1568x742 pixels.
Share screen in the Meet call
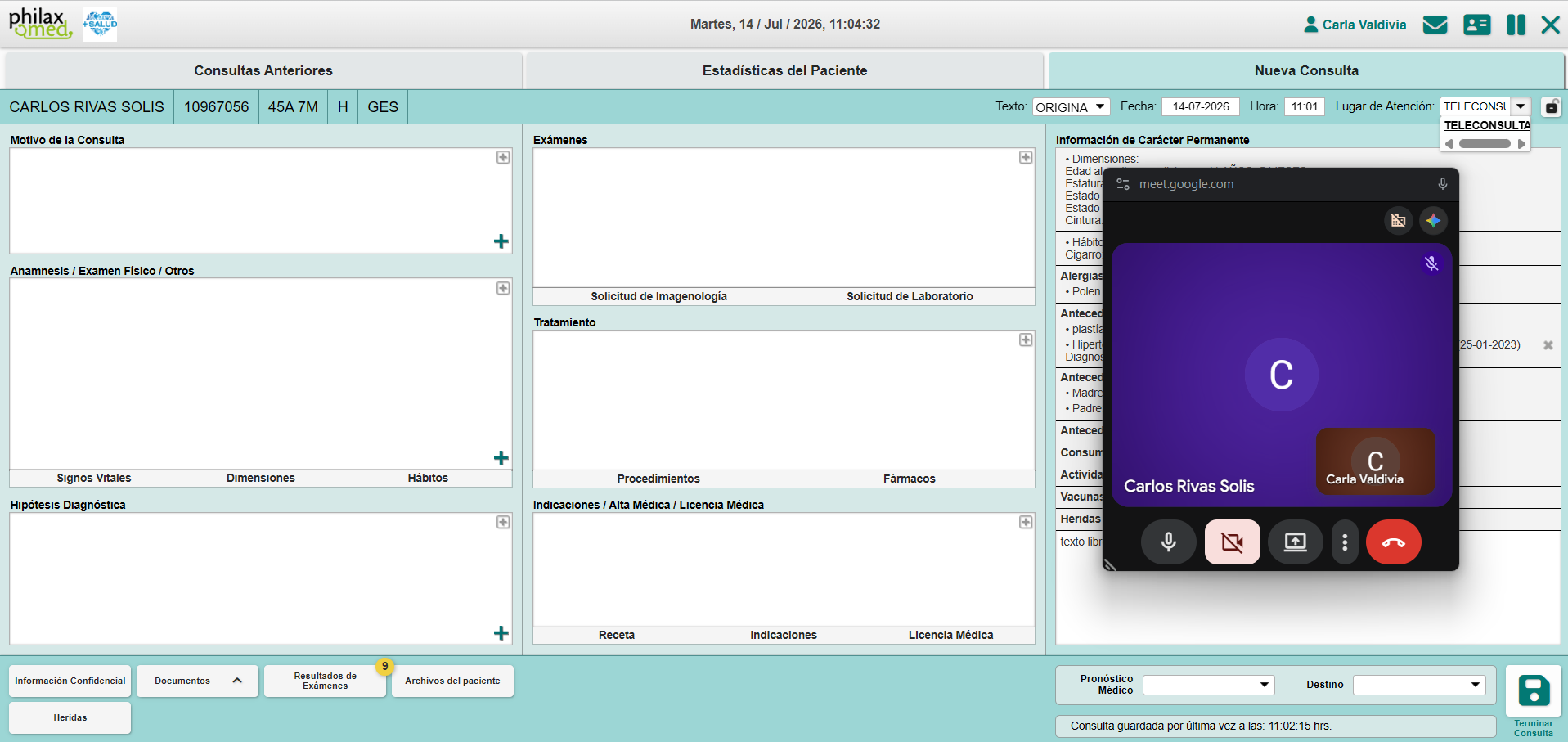coord(1296,542)
